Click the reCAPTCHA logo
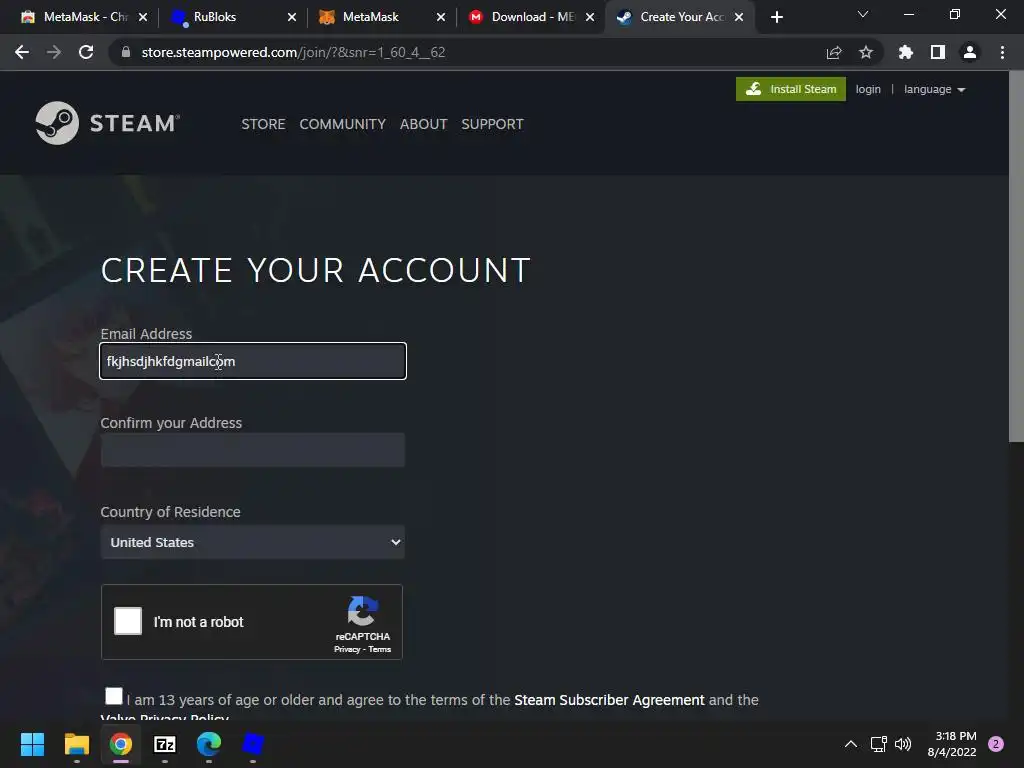Viewport: 1024px width, 768px height. click(x=362, y=611)
